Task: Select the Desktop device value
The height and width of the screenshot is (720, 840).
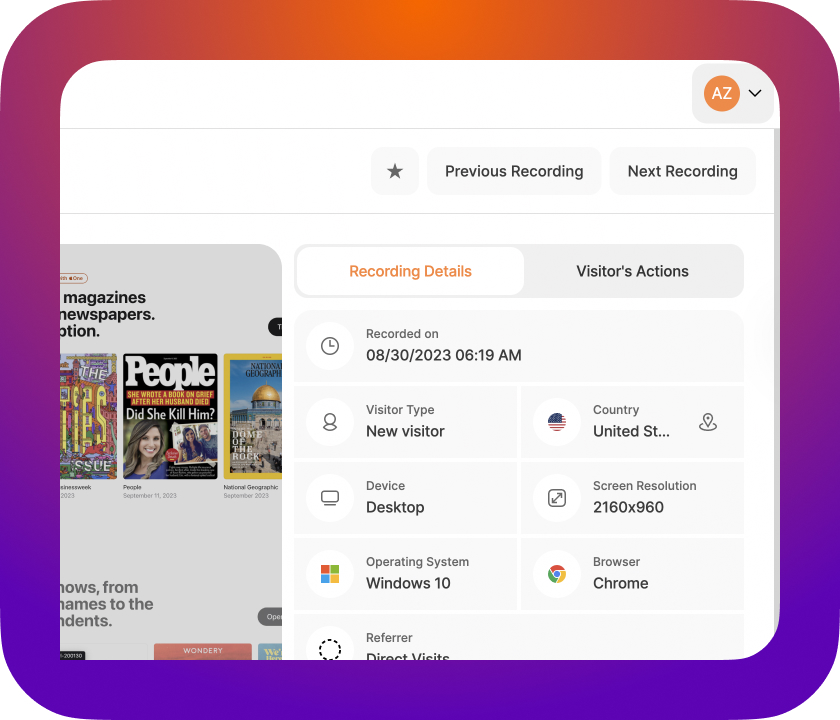Action: 395,507
